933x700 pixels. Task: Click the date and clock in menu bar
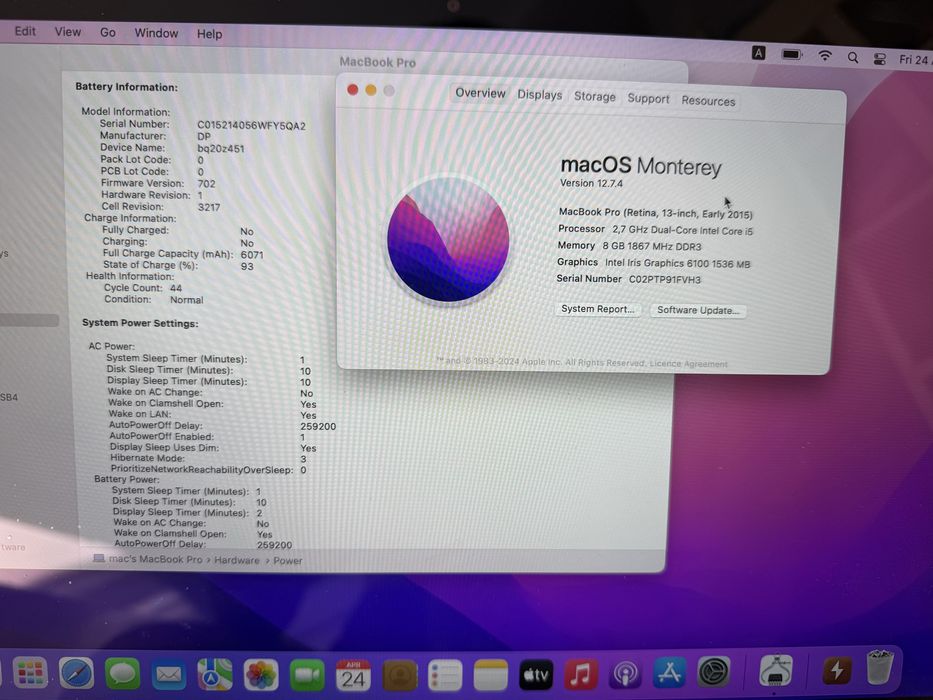[x=915, y=60]
